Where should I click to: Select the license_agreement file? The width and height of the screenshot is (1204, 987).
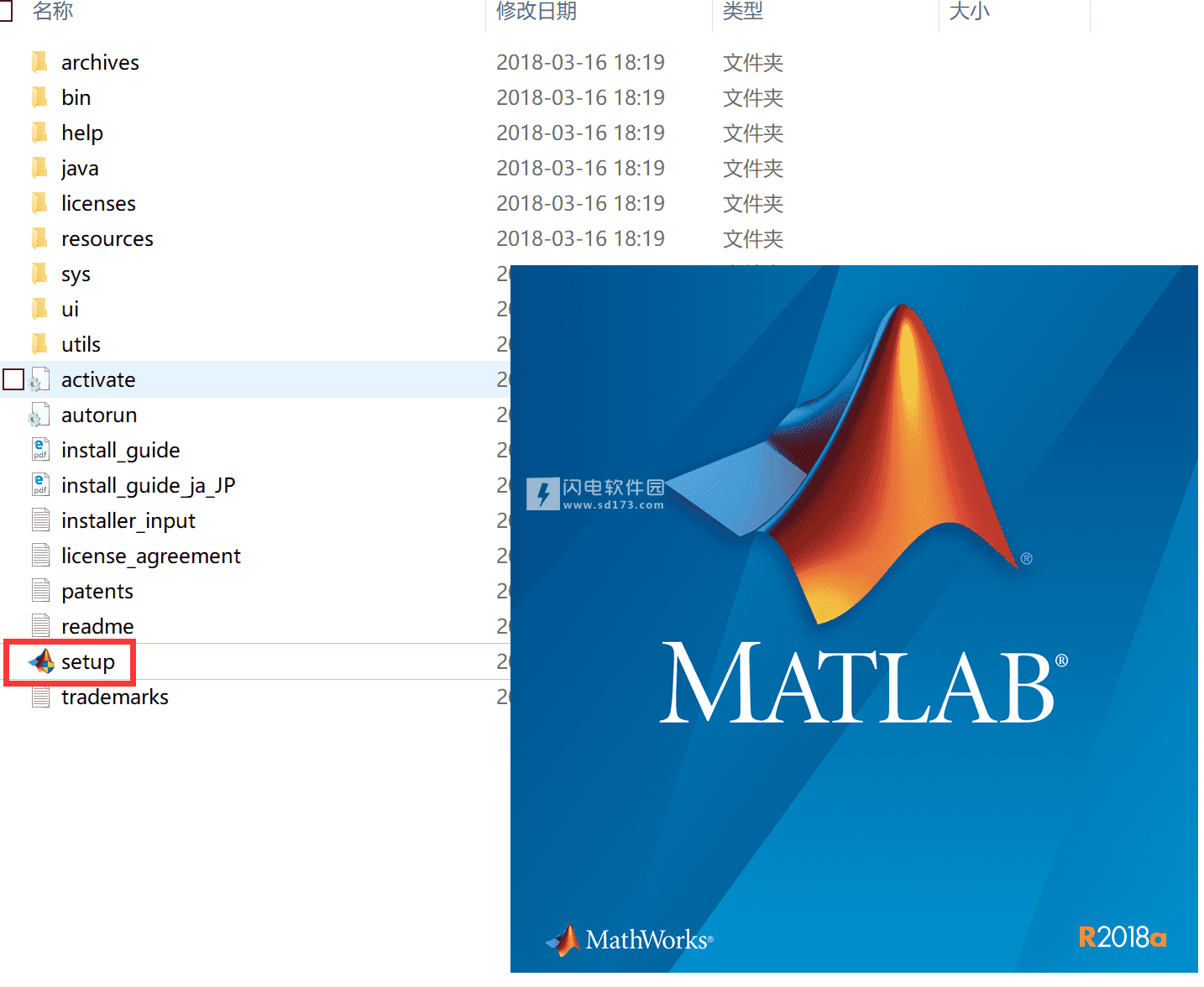pyautogui.click(x=151, y=556)
